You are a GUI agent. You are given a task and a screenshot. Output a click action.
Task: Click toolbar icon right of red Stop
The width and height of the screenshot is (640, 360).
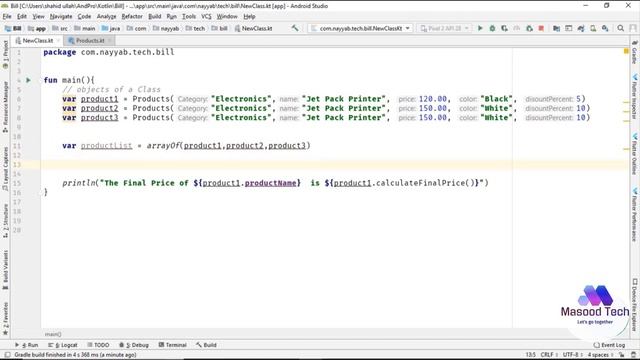(556, 28)
